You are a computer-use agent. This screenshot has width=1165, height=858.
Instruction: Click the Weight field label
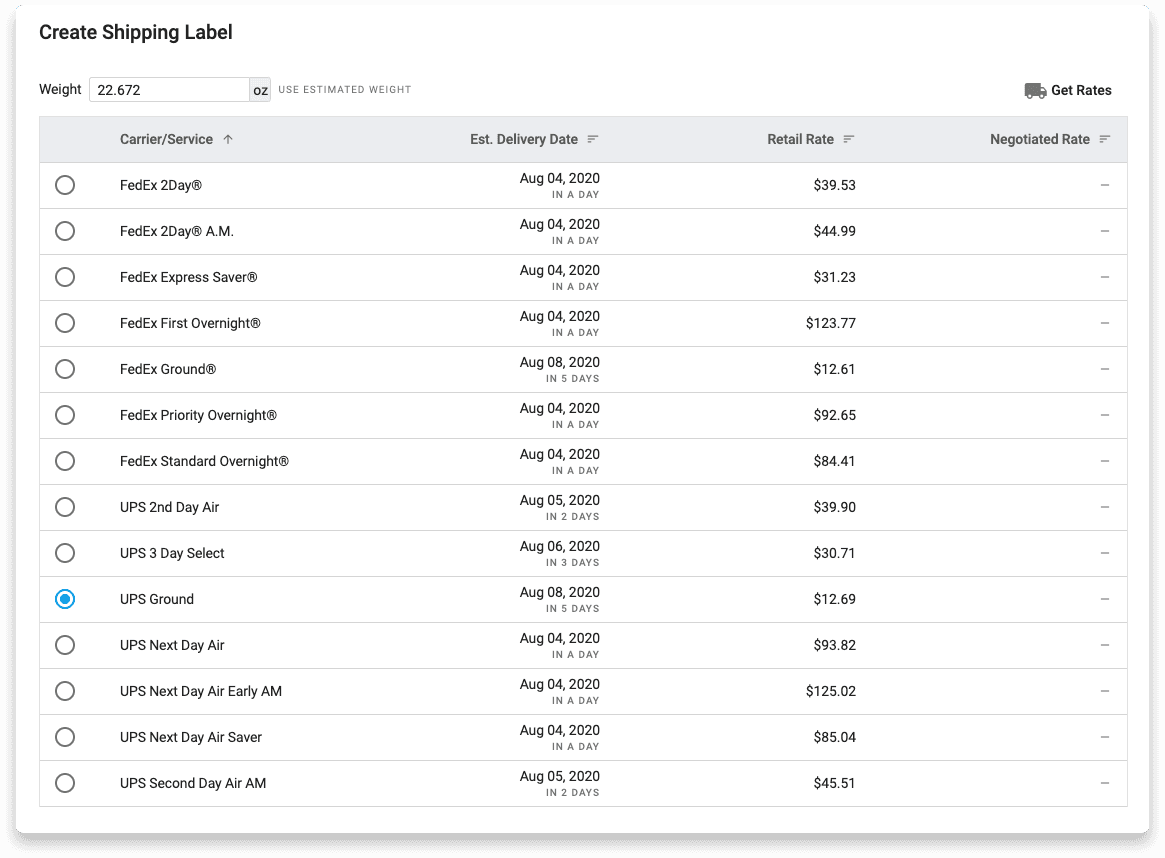[60, 89]
